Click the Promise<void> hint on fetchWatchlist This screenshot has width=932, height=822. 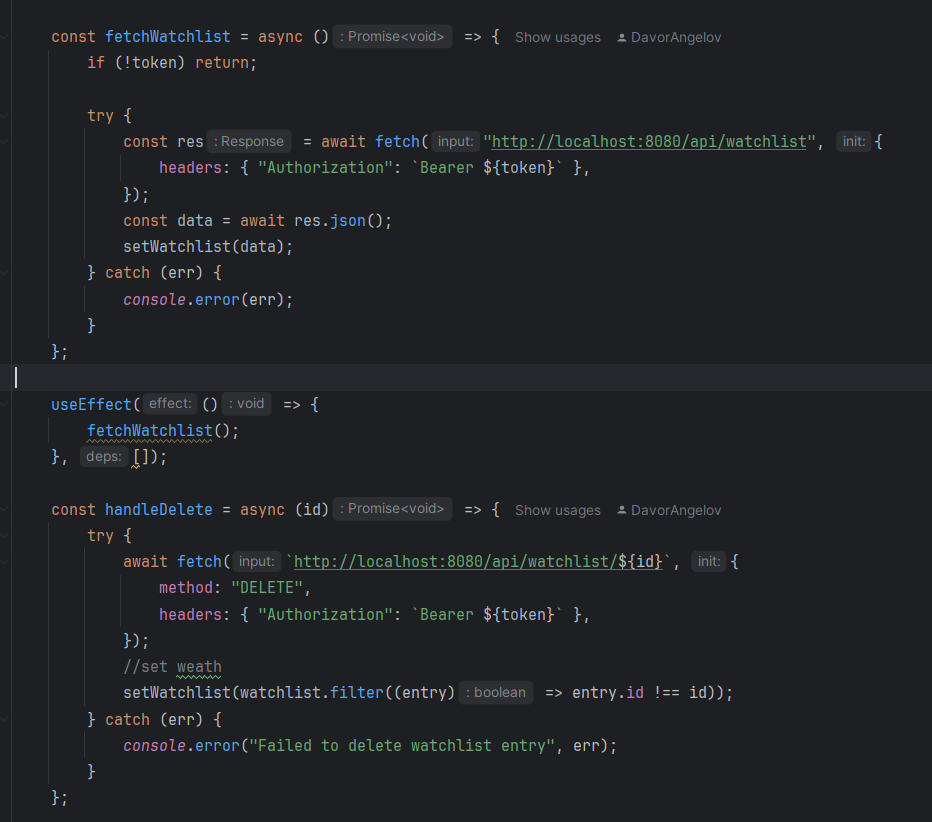(x=392, y=37)
